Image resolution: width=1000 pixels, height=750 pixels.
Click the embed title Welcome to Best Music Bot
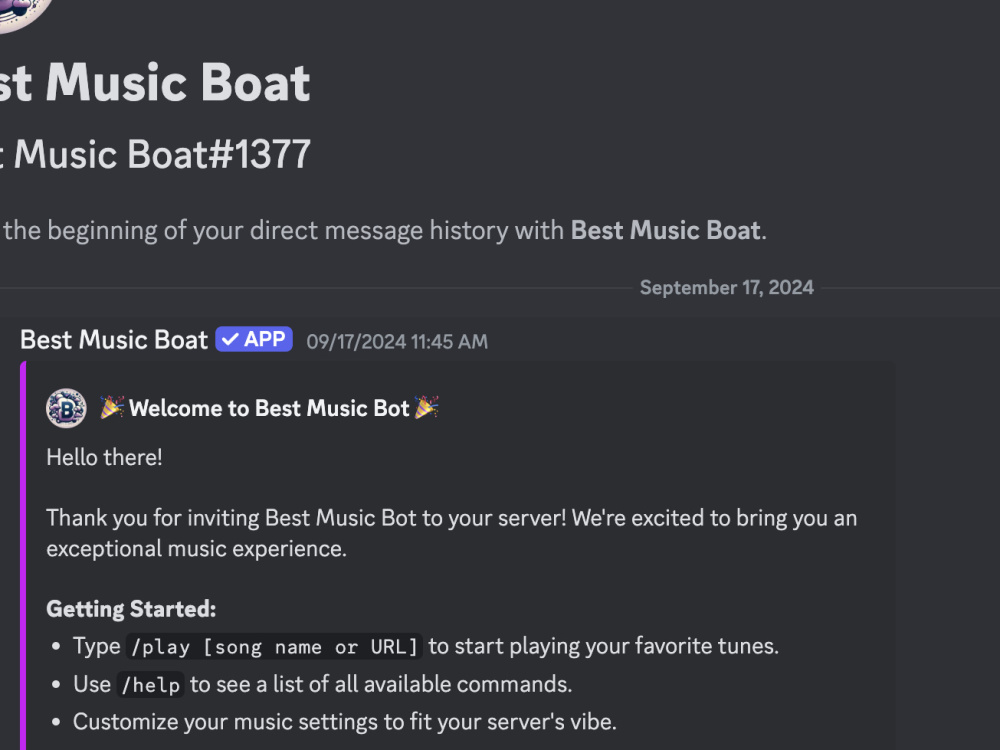coord(268,408)
